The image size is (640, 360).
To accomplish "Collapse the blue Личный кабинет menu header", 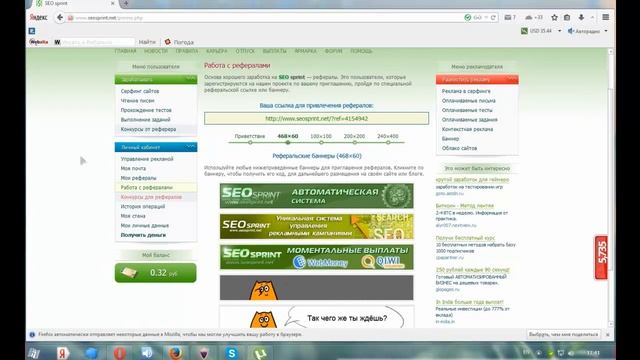I will click(x=156, y=147).
